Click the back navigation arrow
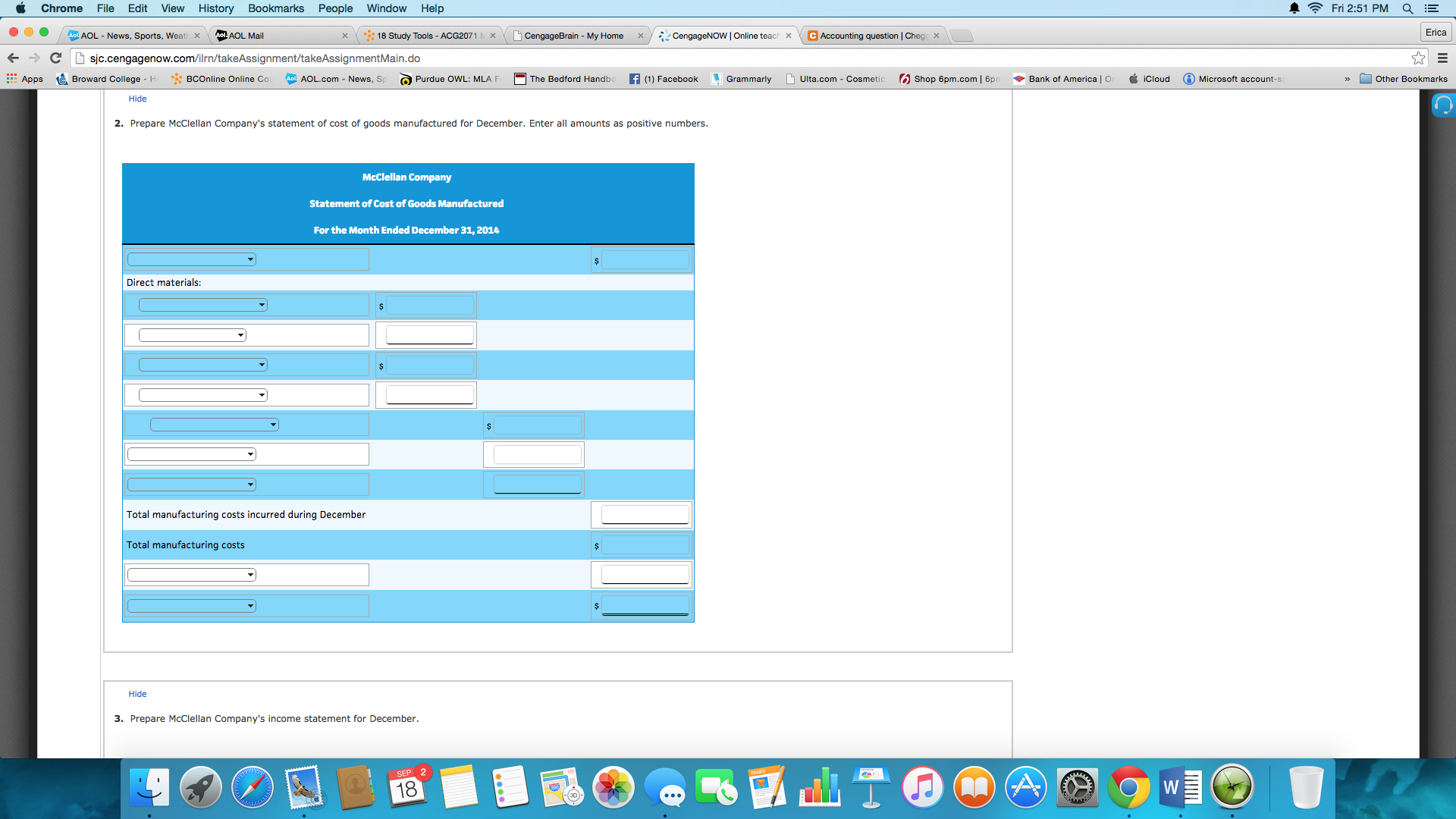This screenshot has width=1456, height=819. (x=13, y=58)
